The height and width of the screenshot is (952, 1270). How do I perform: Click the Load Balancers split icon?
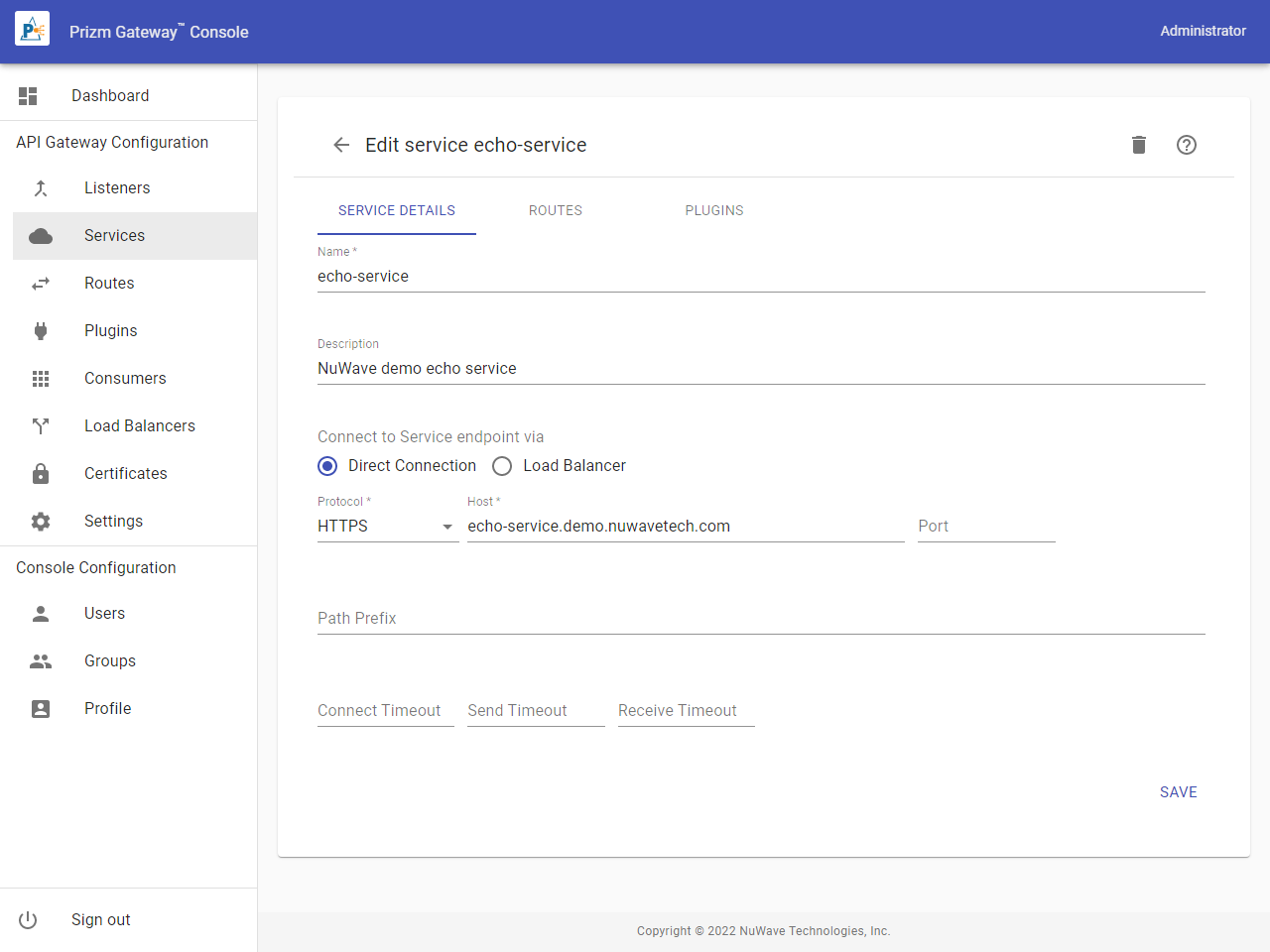point(41,426)
